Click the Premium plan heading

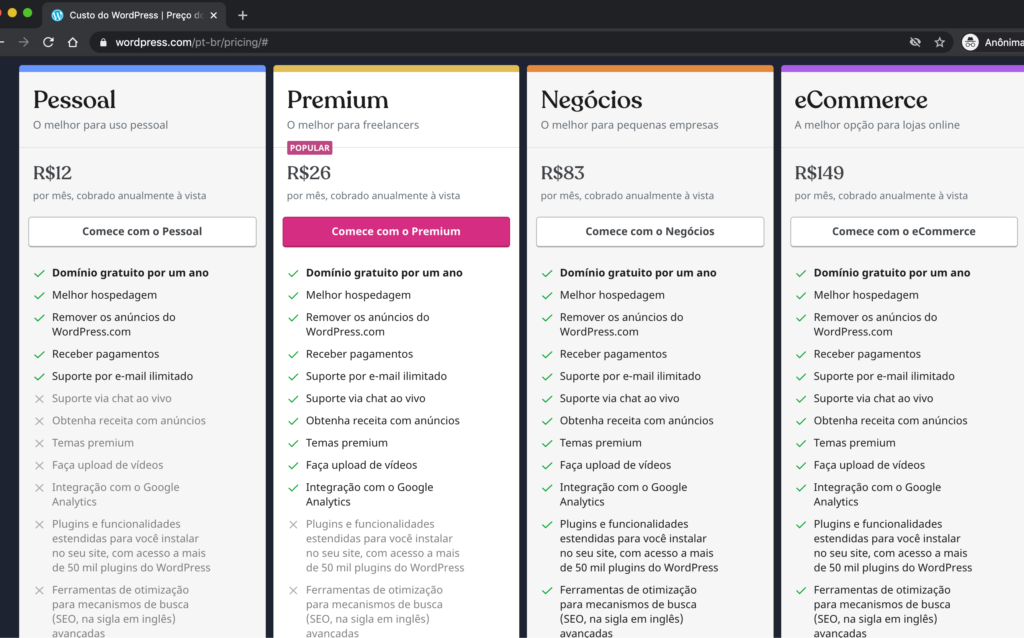click(337, 100)
